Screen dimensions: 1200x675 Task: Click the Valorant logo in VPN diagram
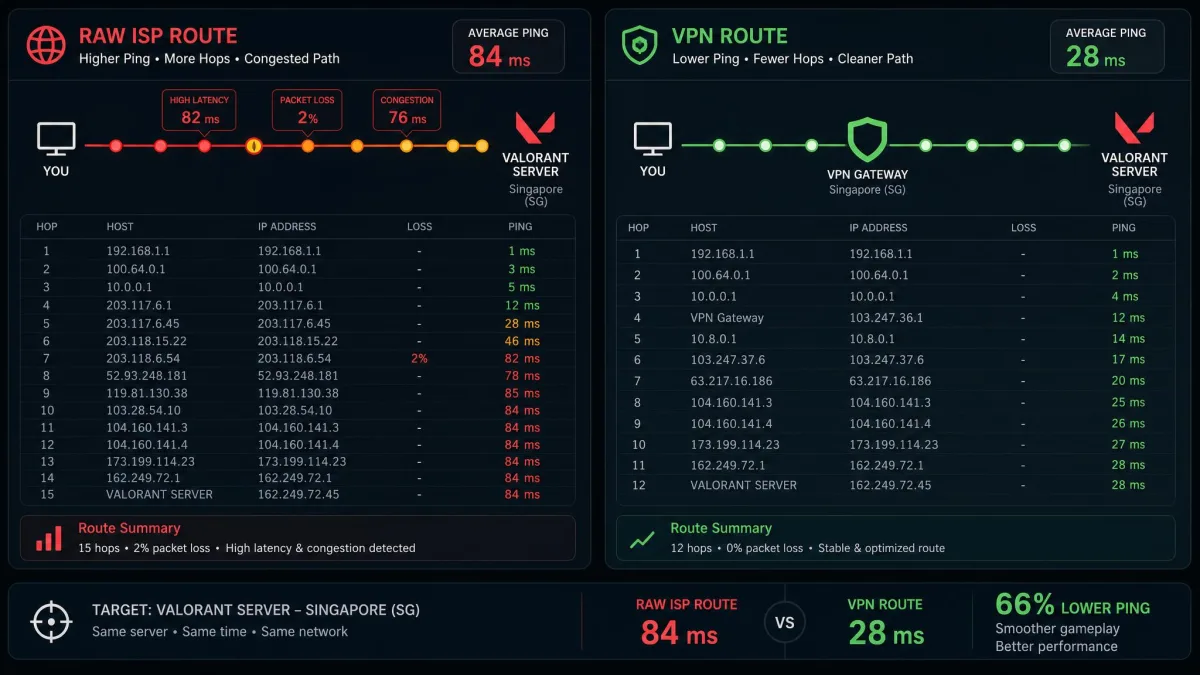[1134, 129]
